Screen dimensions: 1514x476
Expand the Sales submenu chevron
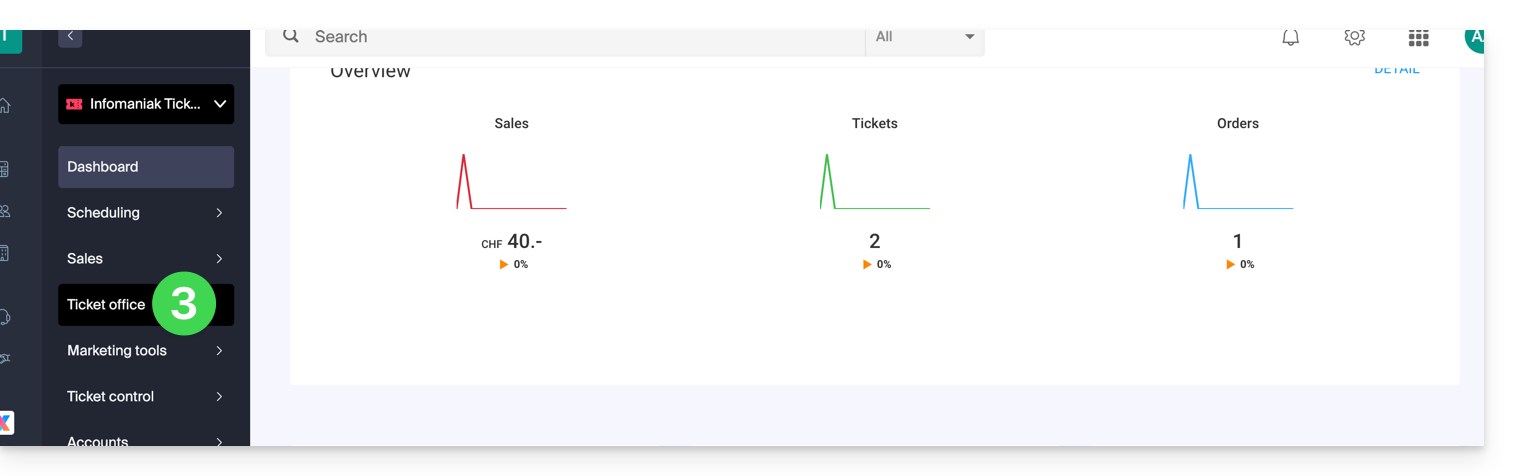coord(219,259)
